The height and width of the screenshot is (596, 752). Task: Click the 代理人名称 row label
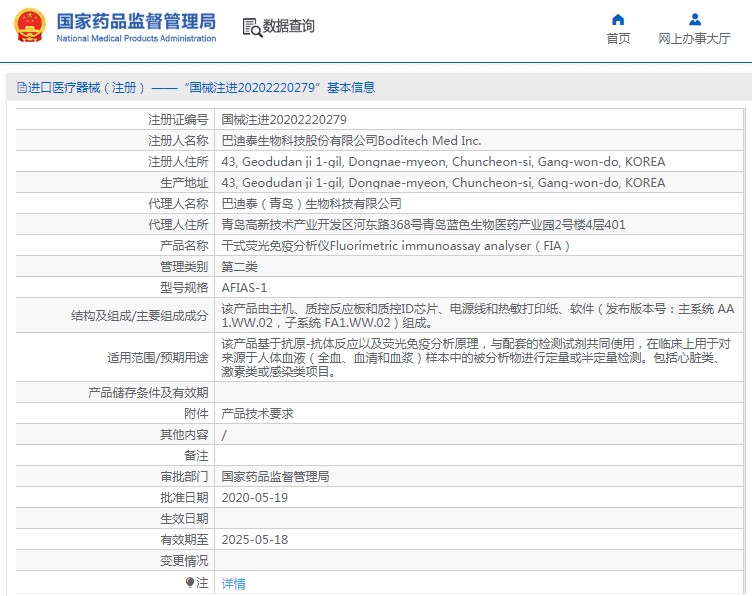(178, 204)
